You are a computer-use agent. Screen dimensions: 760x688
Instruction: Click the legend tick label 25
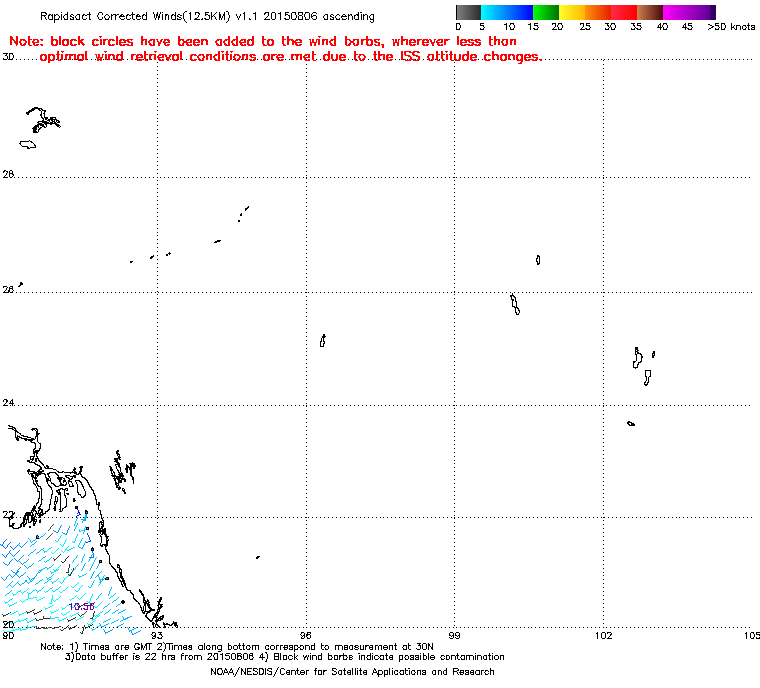(585, 27)
